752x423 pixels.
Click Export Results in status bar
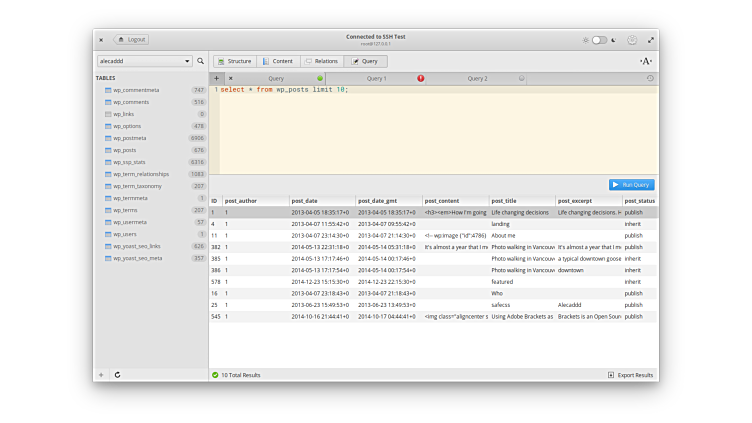(x=631, y=375)
